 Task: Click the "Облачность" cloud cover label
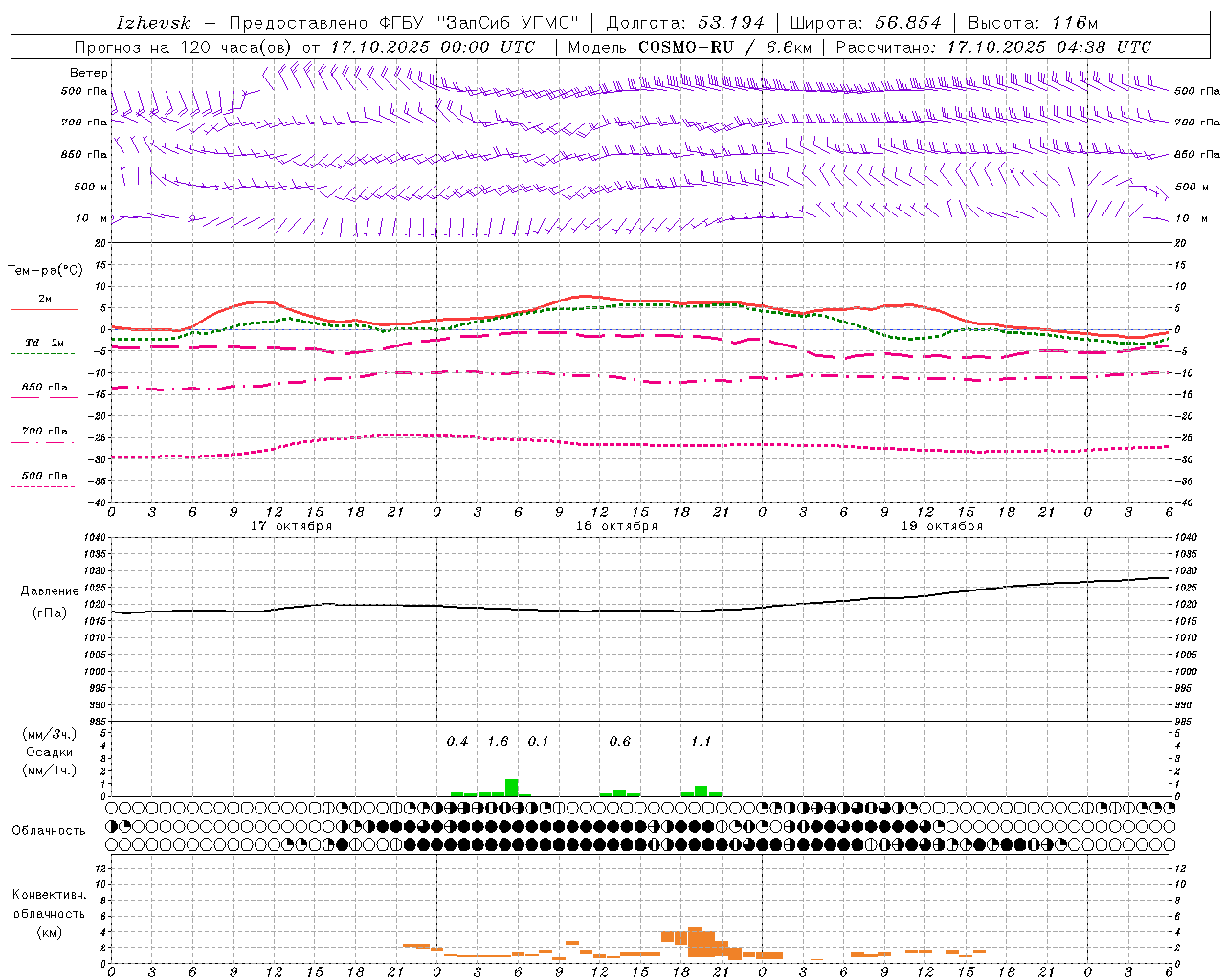coord(49,831)
